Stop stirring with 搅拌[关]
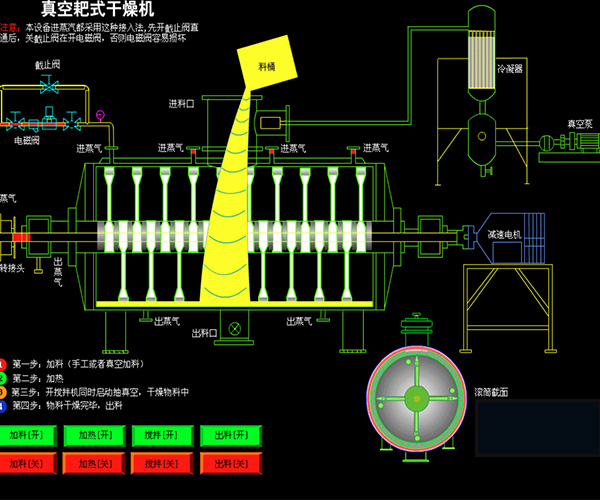 162,464
